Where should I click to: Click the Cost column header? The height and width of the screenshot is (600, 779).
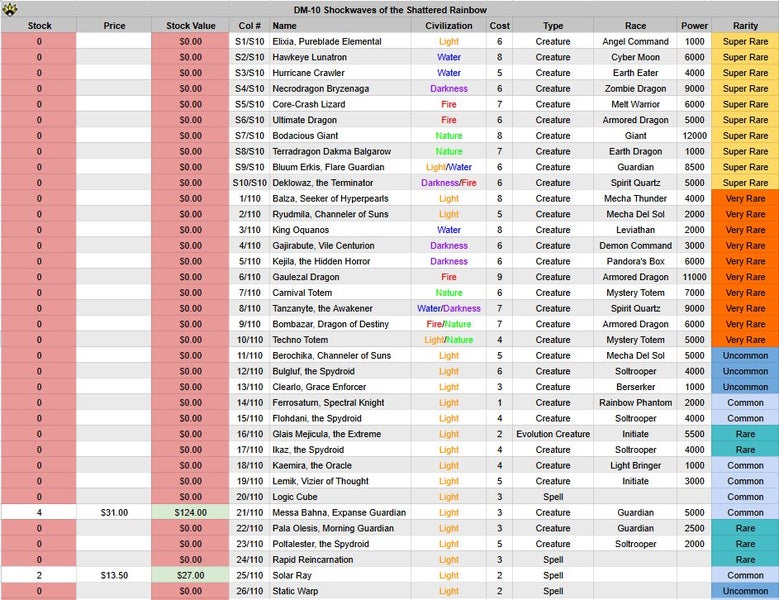499,26
